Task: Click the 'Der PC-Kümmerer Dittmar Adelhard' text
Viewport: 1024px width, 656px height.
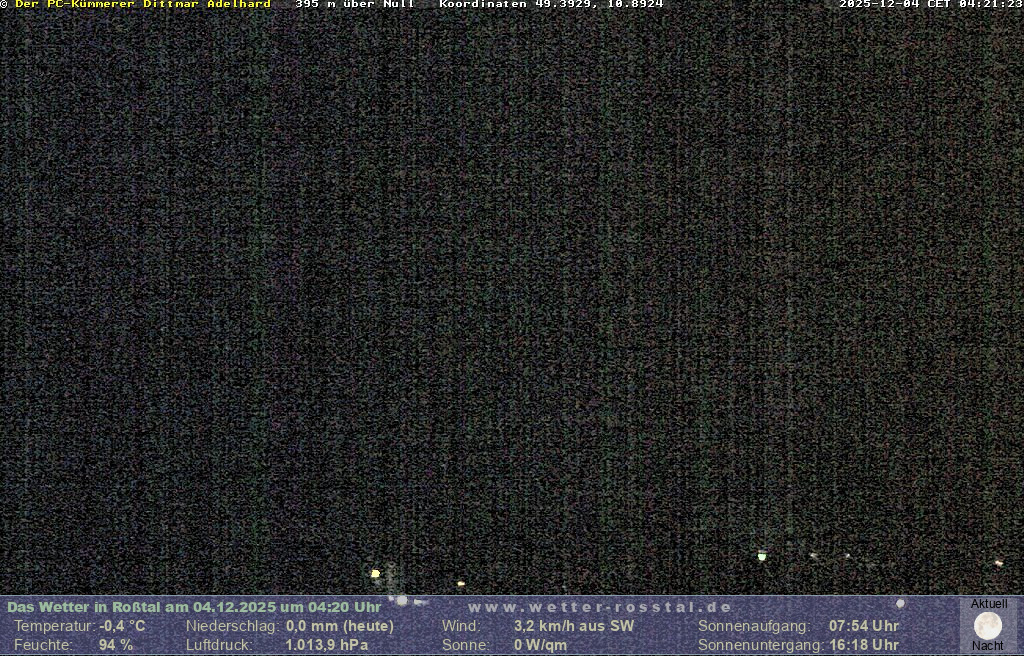Action: 143,5
